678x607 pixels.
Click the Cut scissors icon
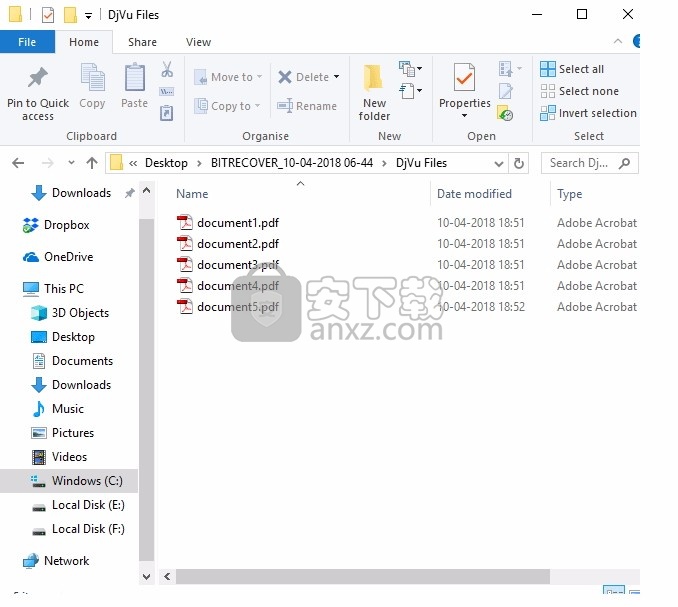[x=167, y=69]
